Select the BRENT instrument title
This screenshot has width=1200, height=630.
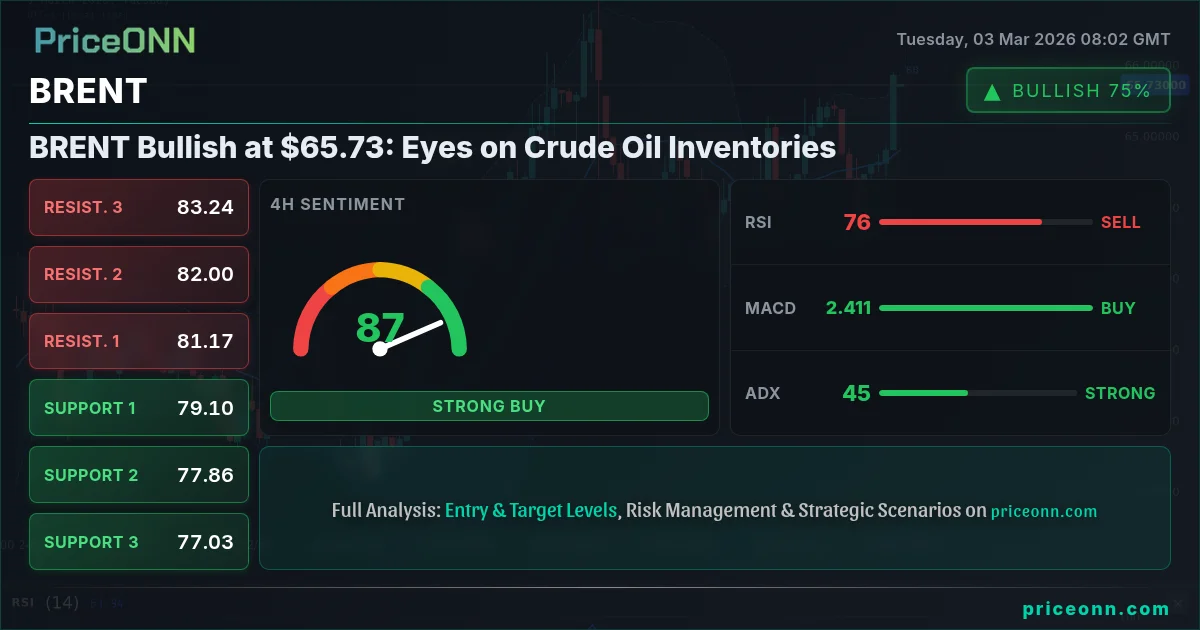tap(89, 92)
